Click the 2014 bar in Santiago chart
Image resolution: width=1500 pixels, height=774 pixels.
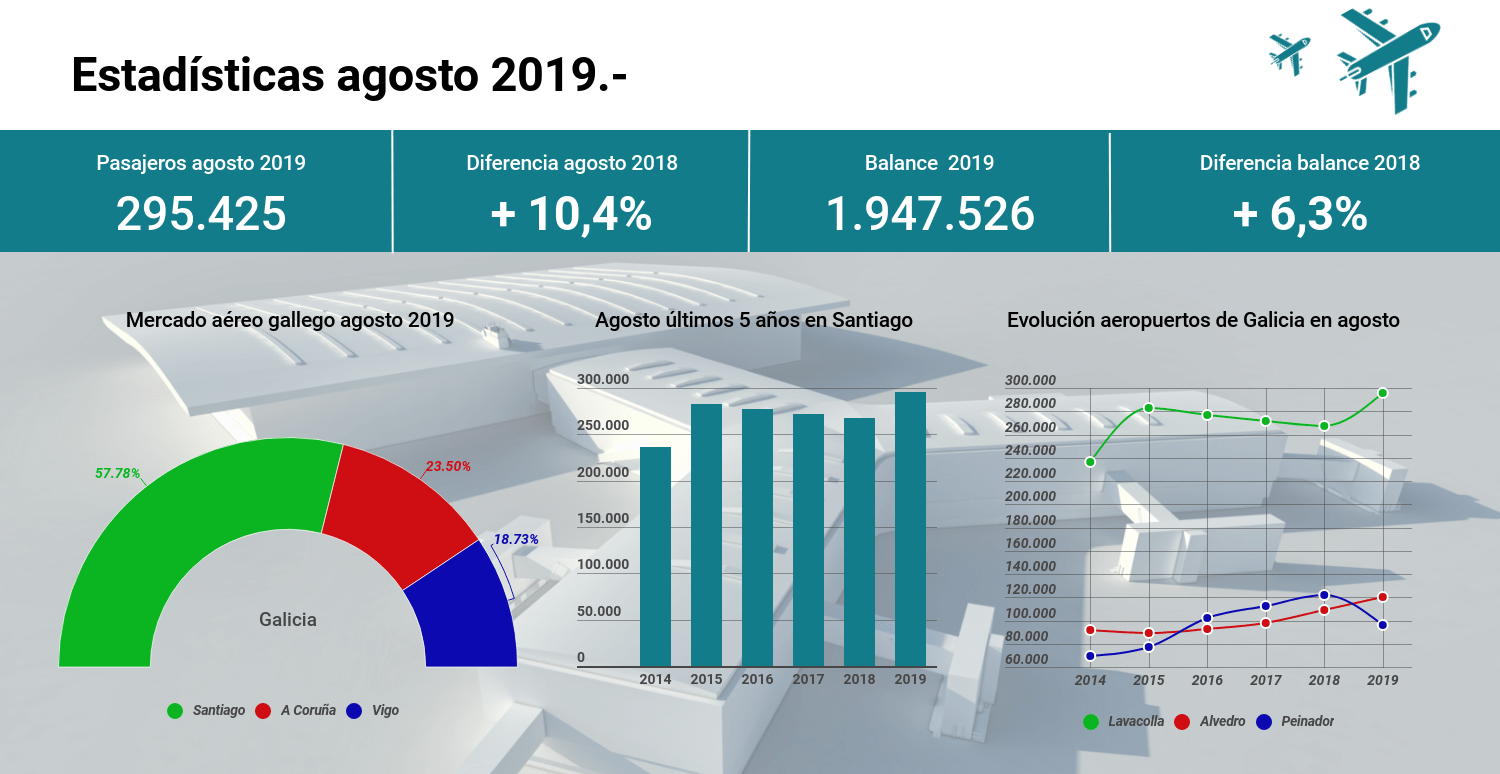coord(655,557)
